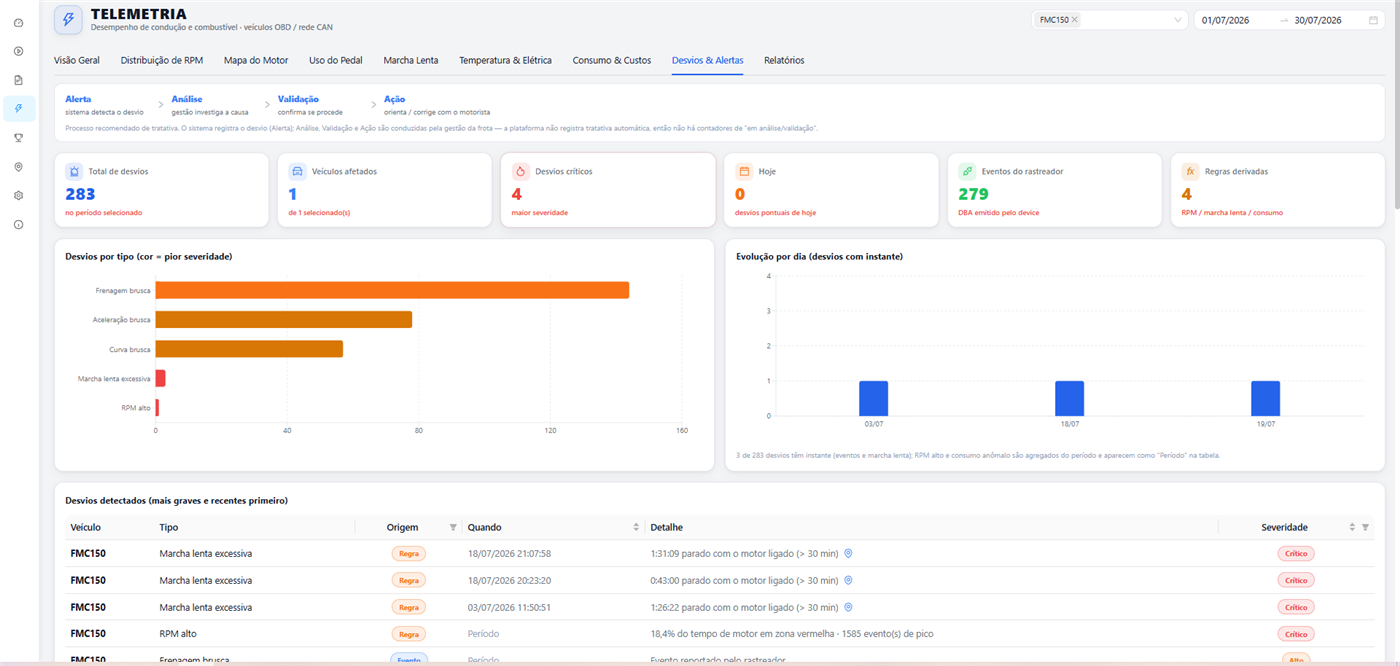1400x666 pixels.
Task: Switch to the Temperatura & Elétrica tab
Action: (505, 60)
